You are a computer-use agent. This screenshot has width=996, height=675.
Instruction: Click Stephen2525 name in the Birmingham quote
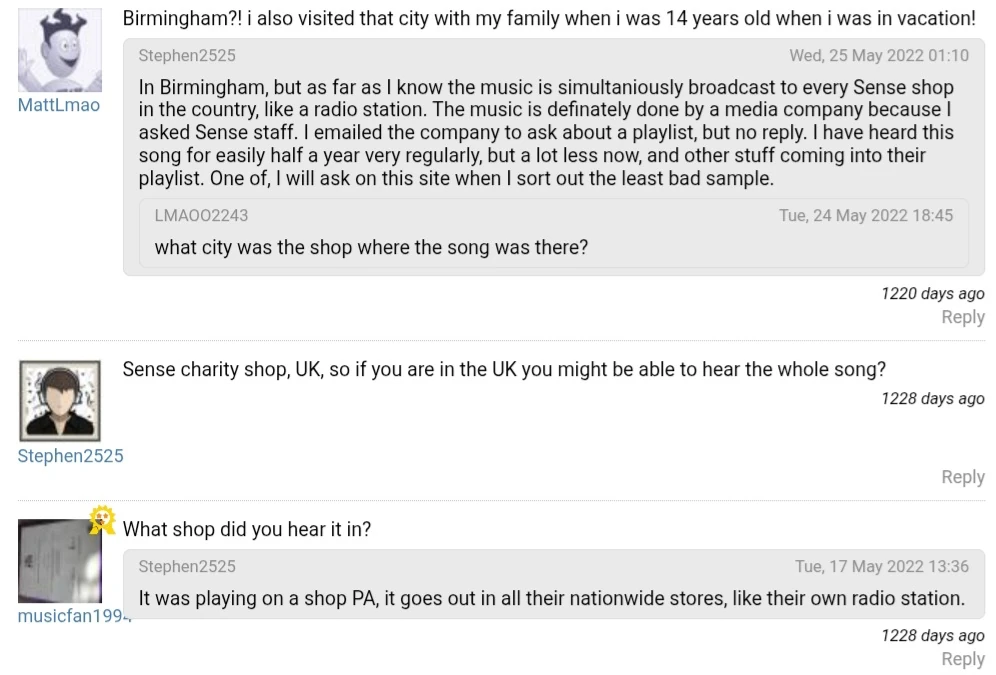pyautogui.click(x=187, y=56)
